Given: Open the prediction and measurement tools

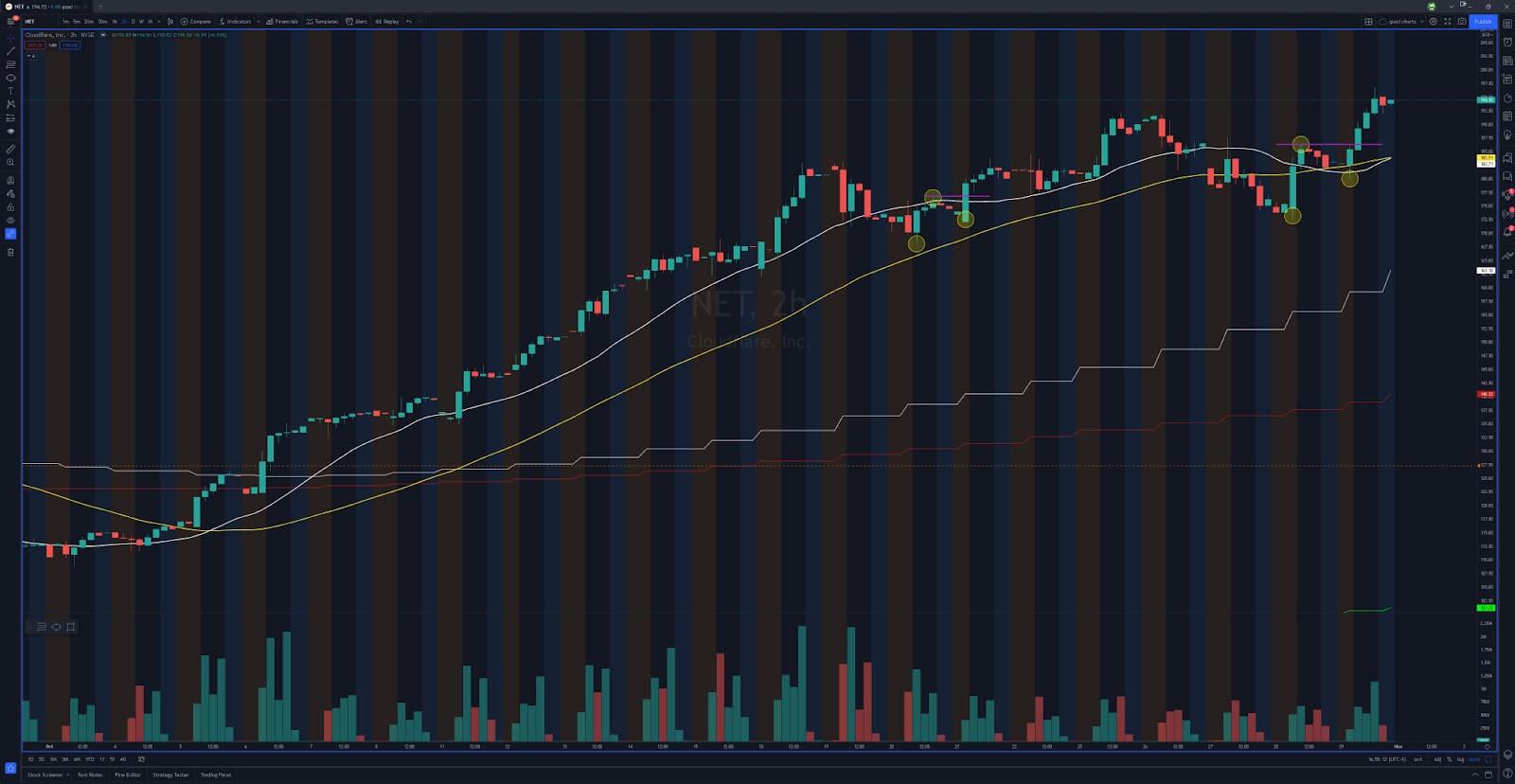Looking at the screenshot, I should pyautogui.click(x=10, y=118).
